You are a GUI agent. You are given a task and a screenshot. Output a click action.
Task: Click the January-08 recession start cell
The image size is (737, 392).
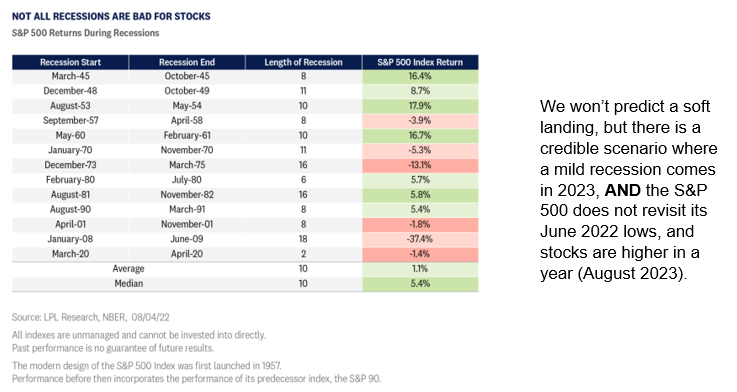point(71,239)
